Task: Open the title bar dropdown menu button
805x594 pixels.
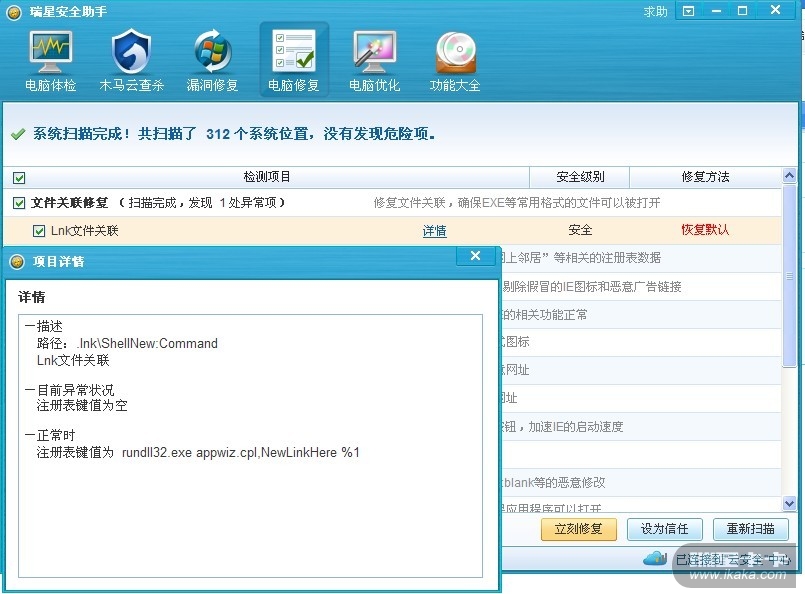Action: [688, 11]
